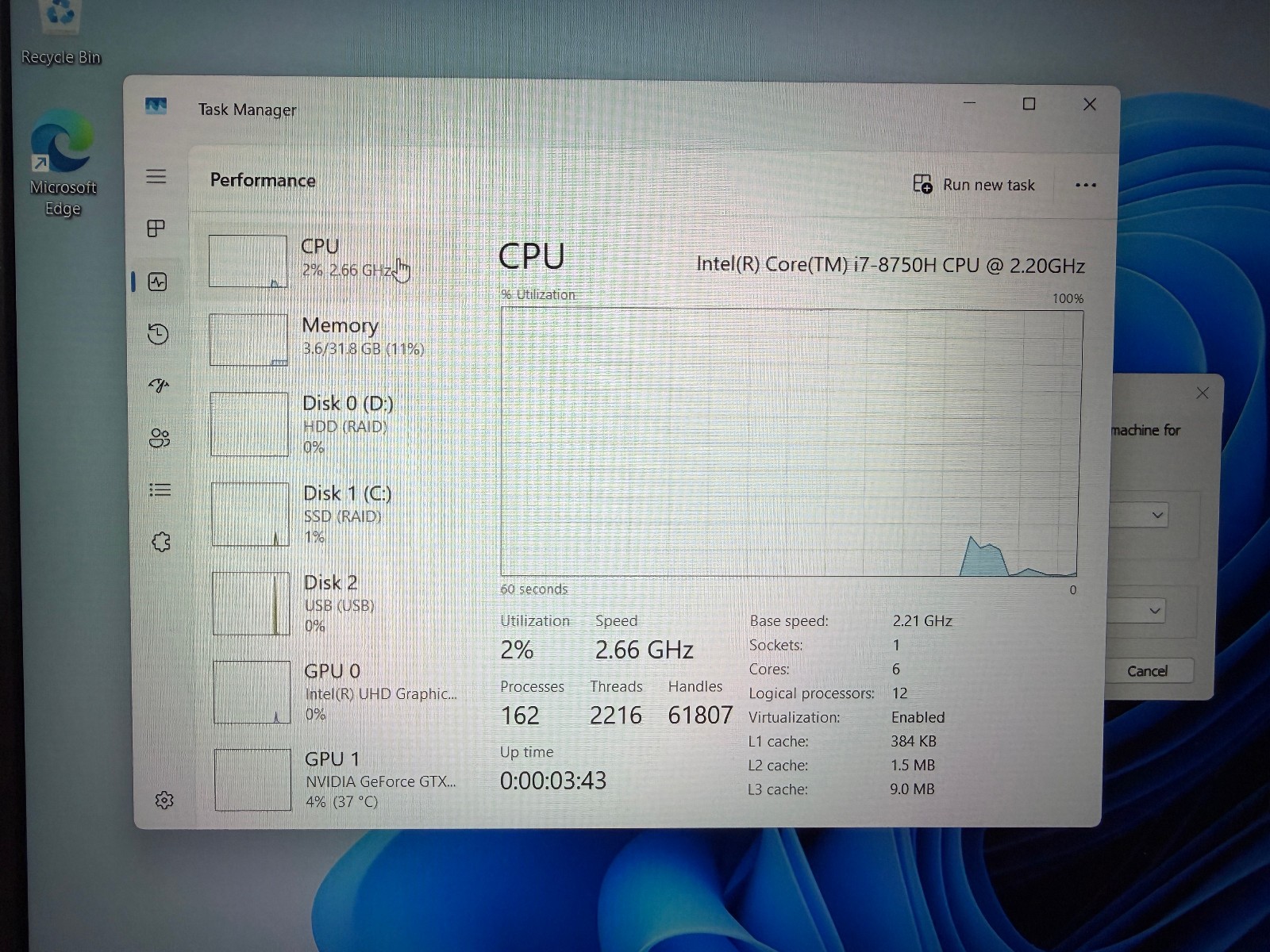The width and height of the screenshot is (1270, 952).
Task: Click the Sockets value 1
Action: pos(896,645)
